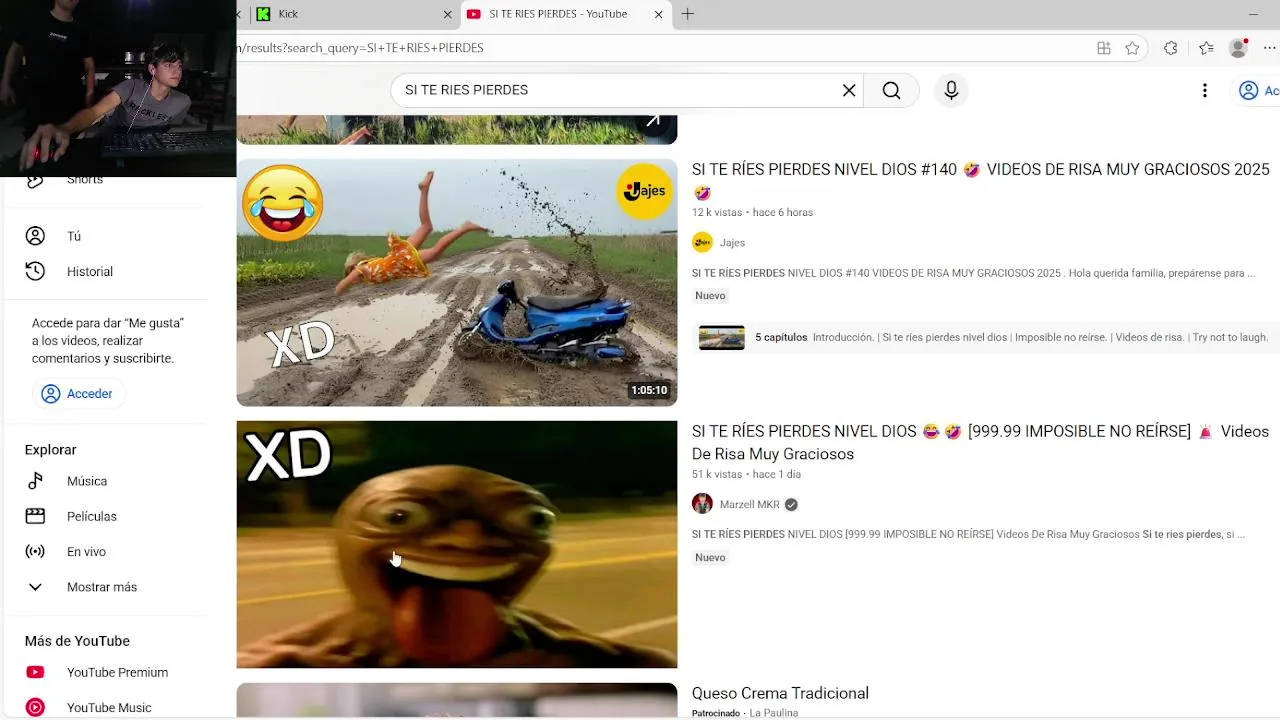Click Más de YouTube heading
The image size is (1280, 720).
[x=77, y=641]
